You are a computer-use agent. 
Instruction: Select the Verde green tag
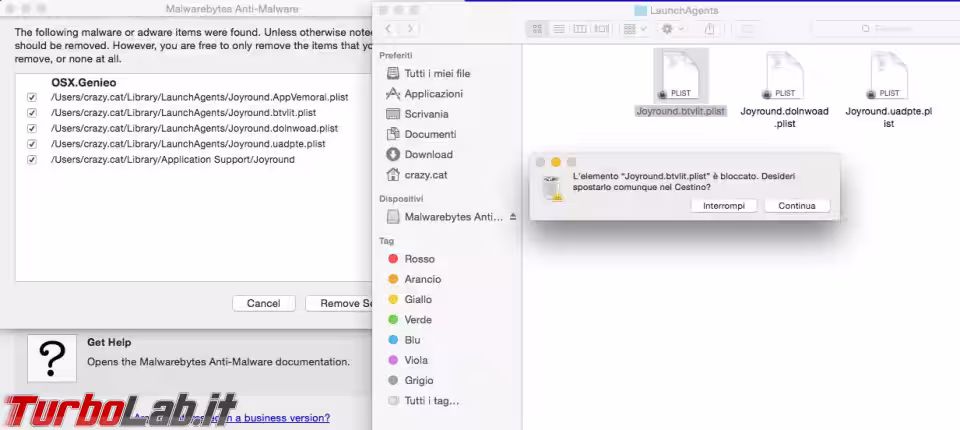tap(418, 320)
